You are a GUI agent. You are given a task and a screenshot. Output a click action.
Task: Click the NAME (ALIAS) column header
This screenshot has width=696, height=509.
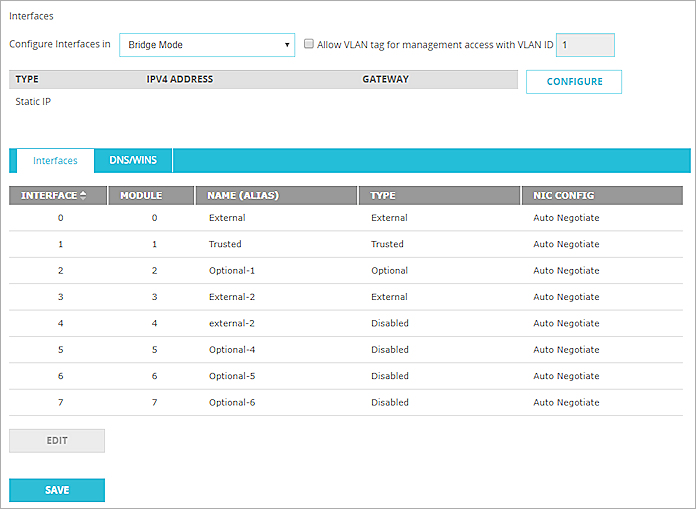pos(241,195)
